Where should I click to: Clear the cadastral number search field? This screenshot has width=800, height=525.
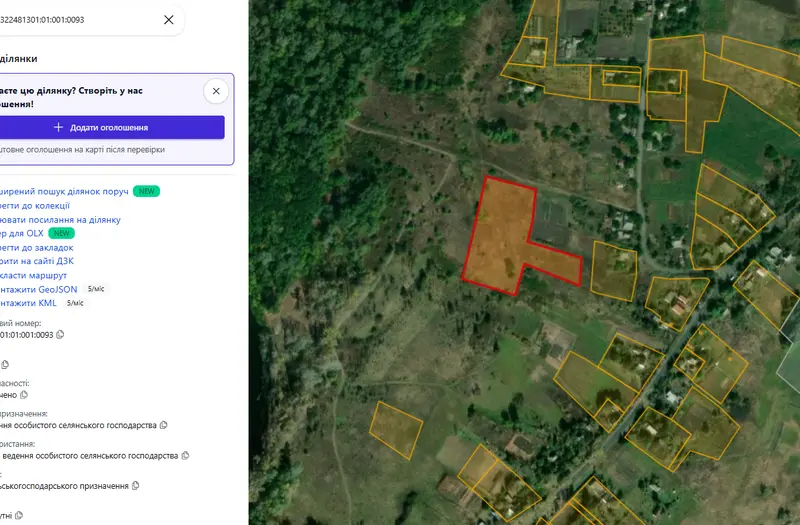[x=169, y=20]
